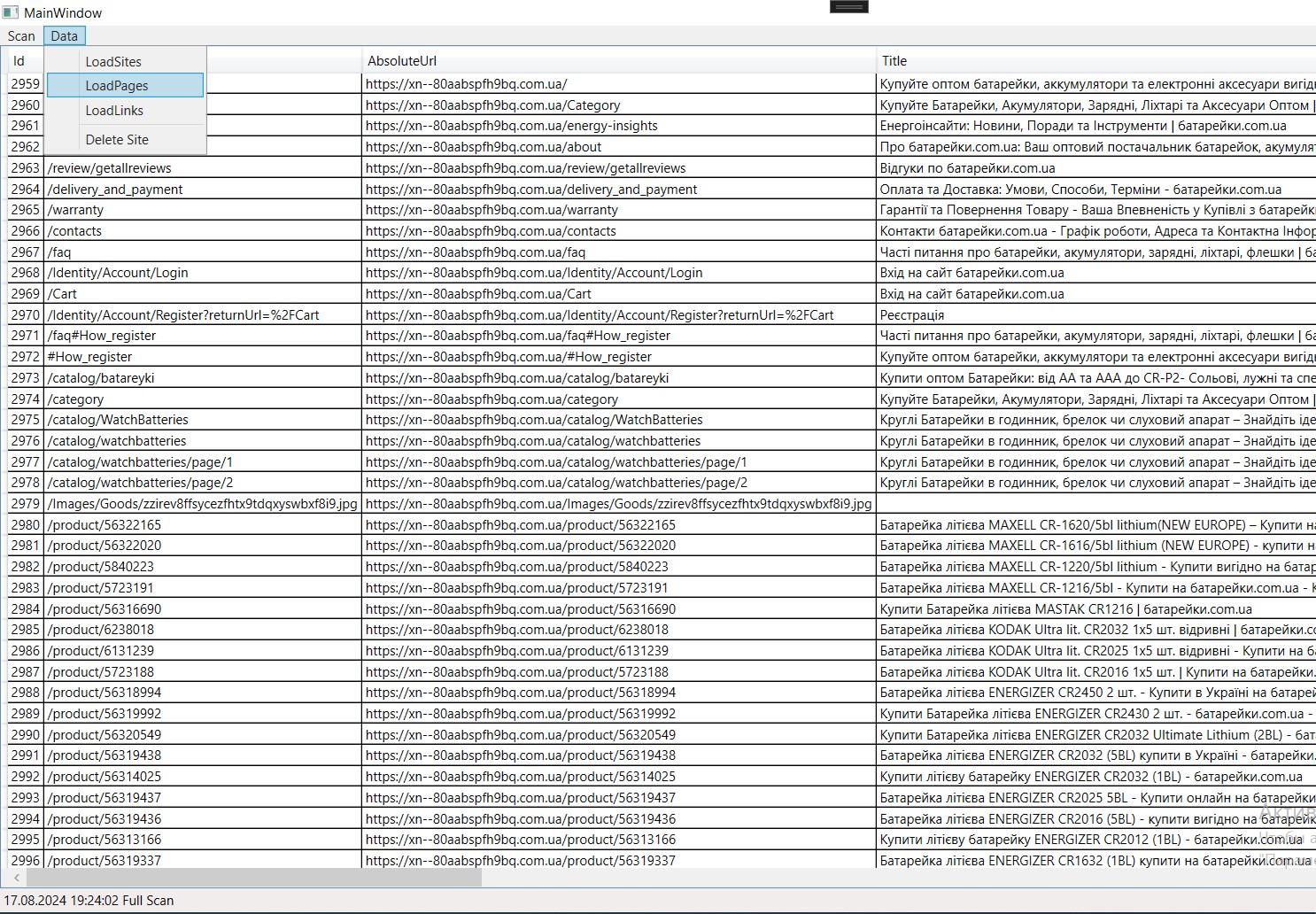The width and height of the screenshot is (1316, 914).
Task: Click the MainWindow app icon in title bar
Action: (x=10, y=12)
